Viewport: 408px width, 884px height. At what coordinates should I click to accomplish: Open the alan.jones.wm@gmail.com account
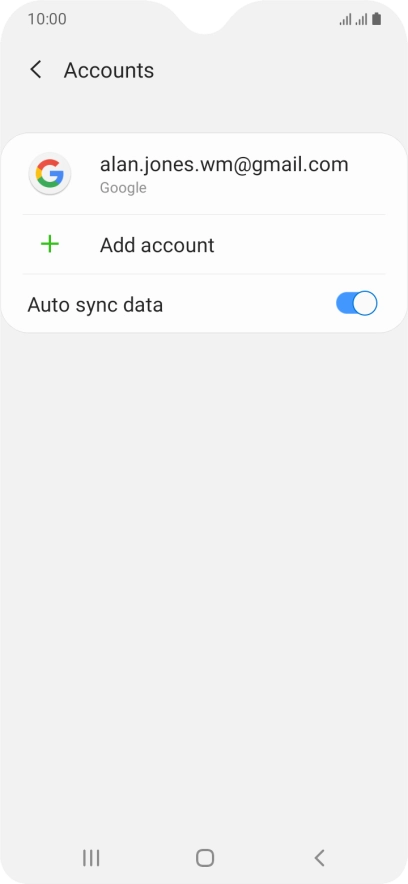[x=204, y=174]
